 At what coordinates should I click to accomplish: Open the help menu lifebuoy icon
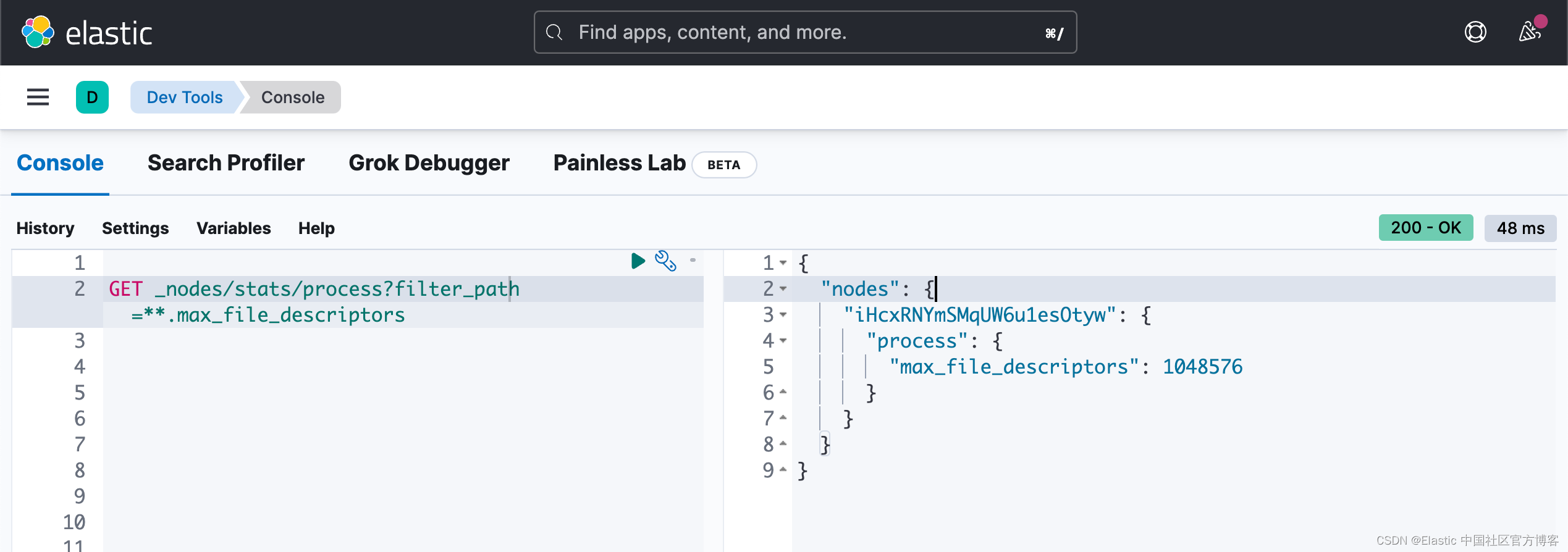click(1475, 32)
